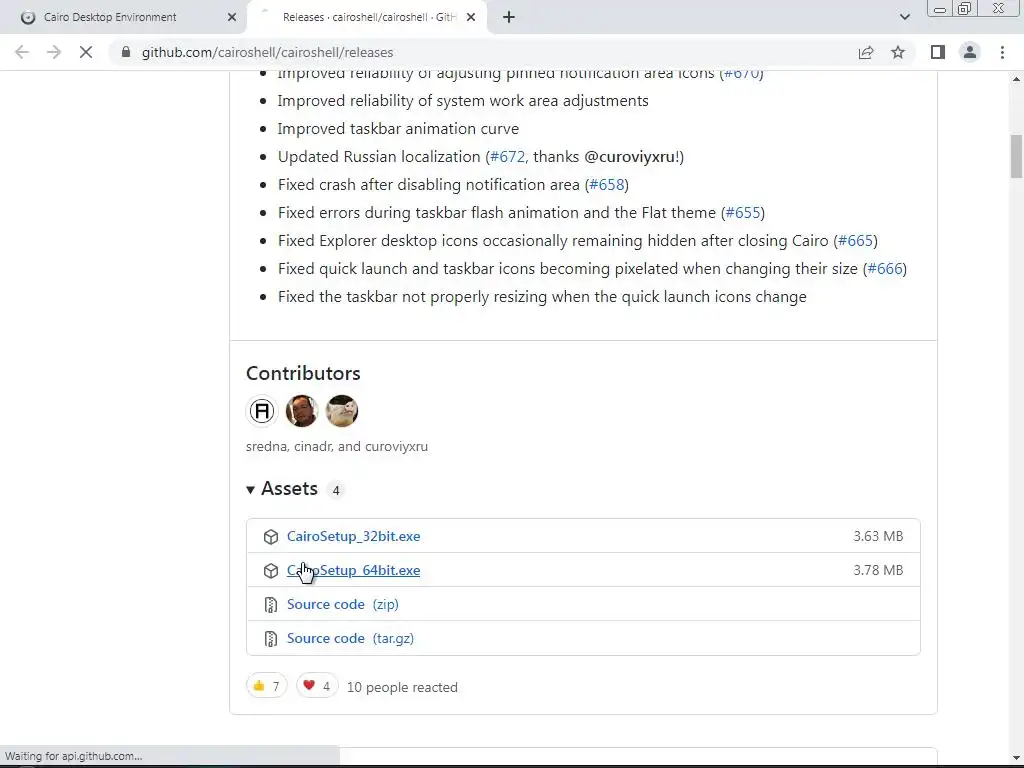The width and height of the screenshot is (1024, 768).
Task: Open issue link #672
Action: point(507,157)
